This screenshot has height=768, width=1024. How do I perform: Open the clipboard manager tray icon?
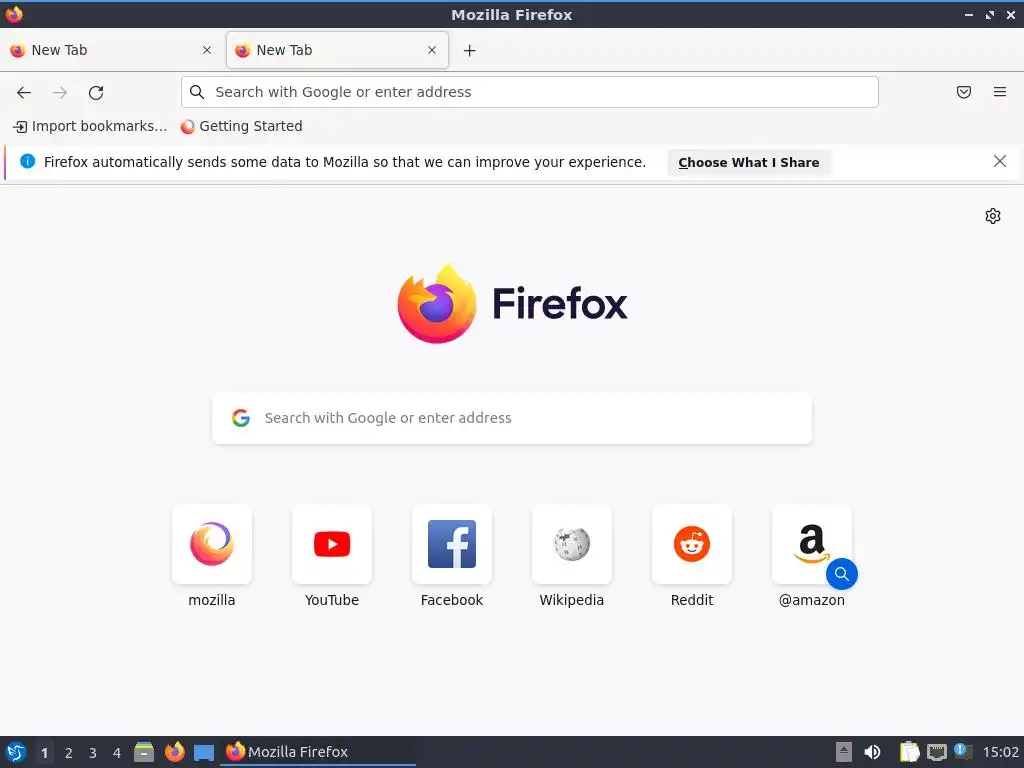coord(909,752)
